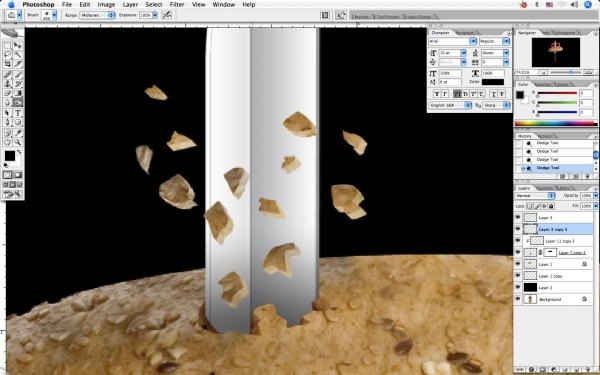Click the Red value input field
Viewport: 600px width, 375px height.
click(586, 93)
